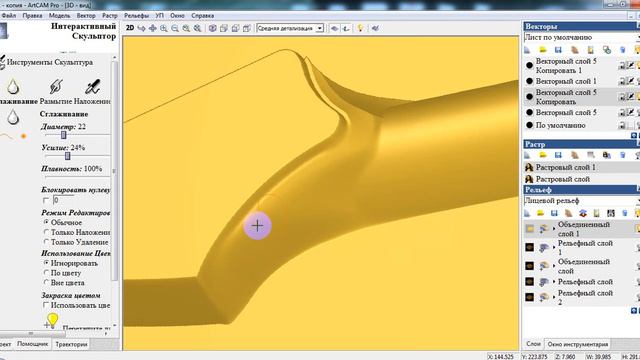Click the tool panel vertical scrollbar

pos(114,171)
